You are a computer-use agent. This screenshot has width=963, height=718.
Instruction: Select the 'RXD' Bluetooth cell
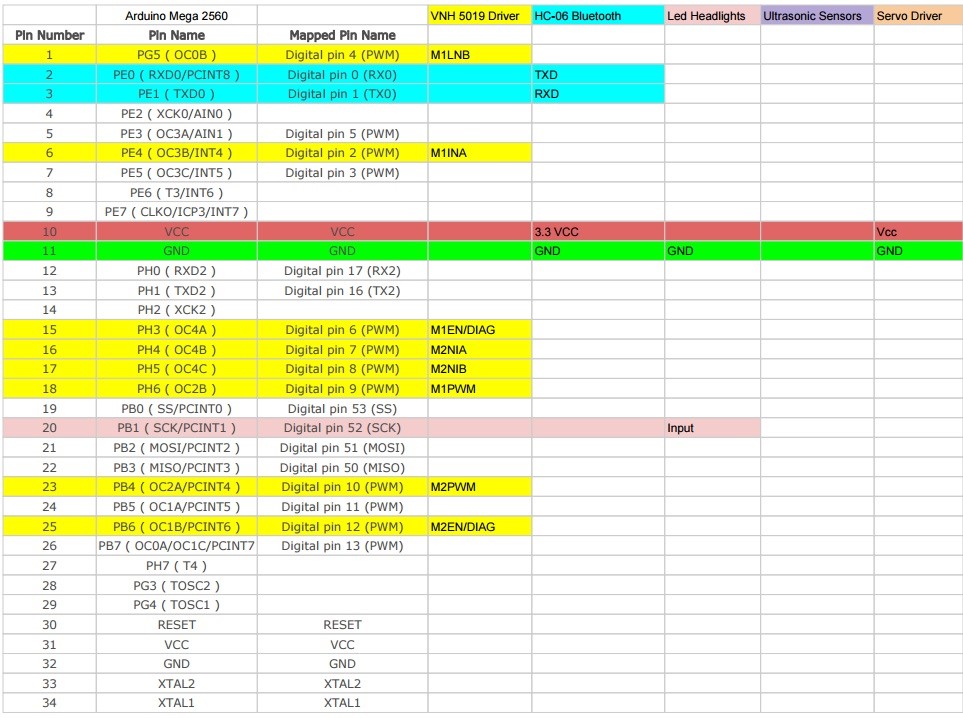click(598, 94)
